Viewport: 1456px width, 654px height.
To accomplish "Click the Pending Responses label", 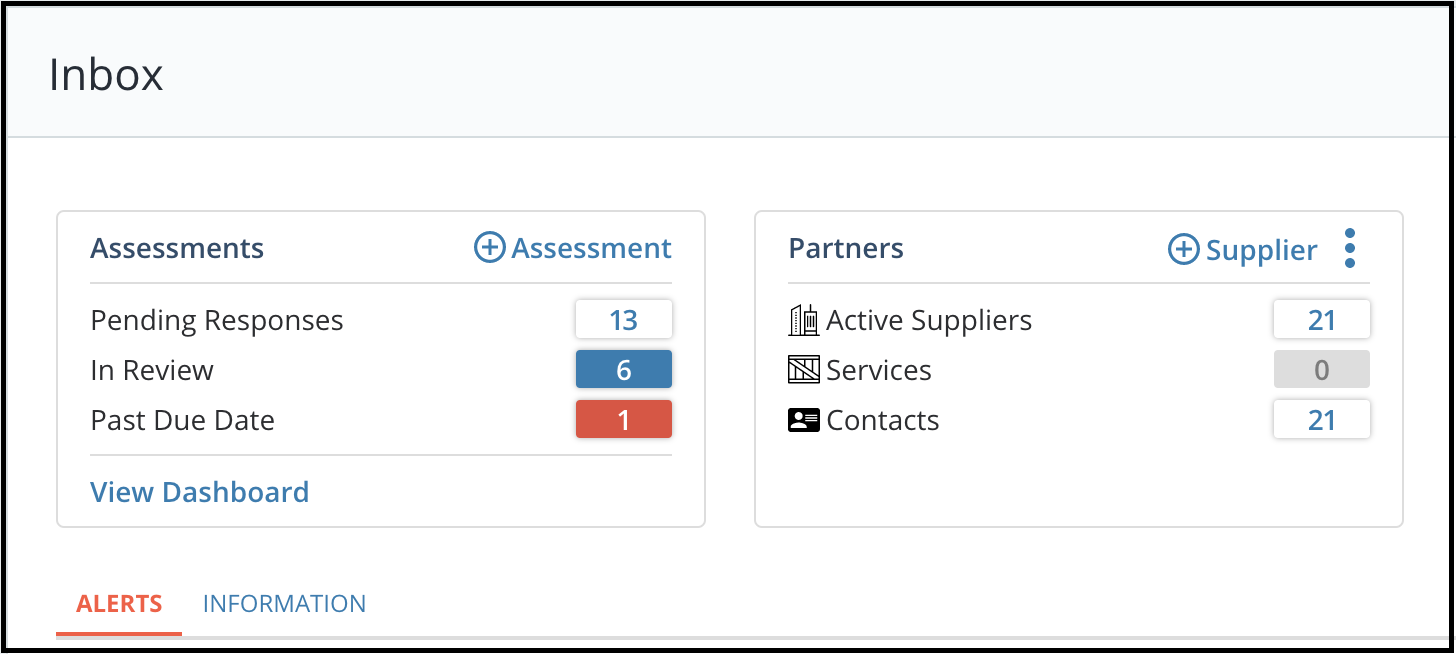I will pos(217,320).
